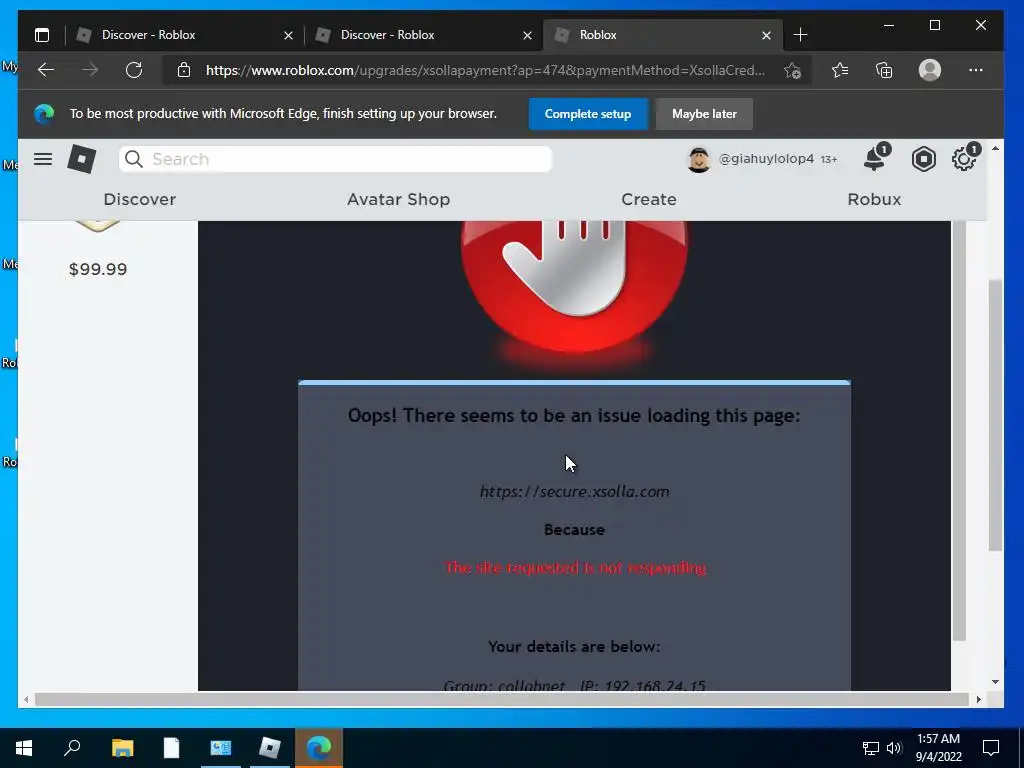Click the https://secure.xsolla.com address text
The height and width of the screenshot is (768, 1024).
(x=574, y=491)
